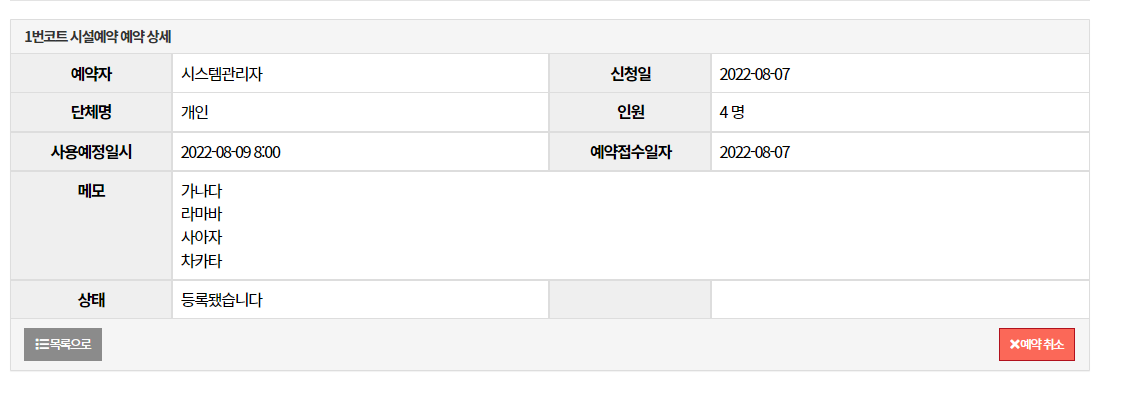Click the 인원 header cell
The image size is (1135, 414).
click(630, 112)
